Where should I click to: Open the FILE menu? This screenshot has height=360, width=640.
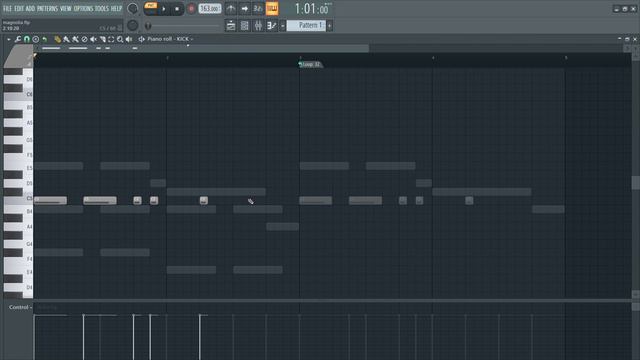pyautogui.click(x=7, y=9)
